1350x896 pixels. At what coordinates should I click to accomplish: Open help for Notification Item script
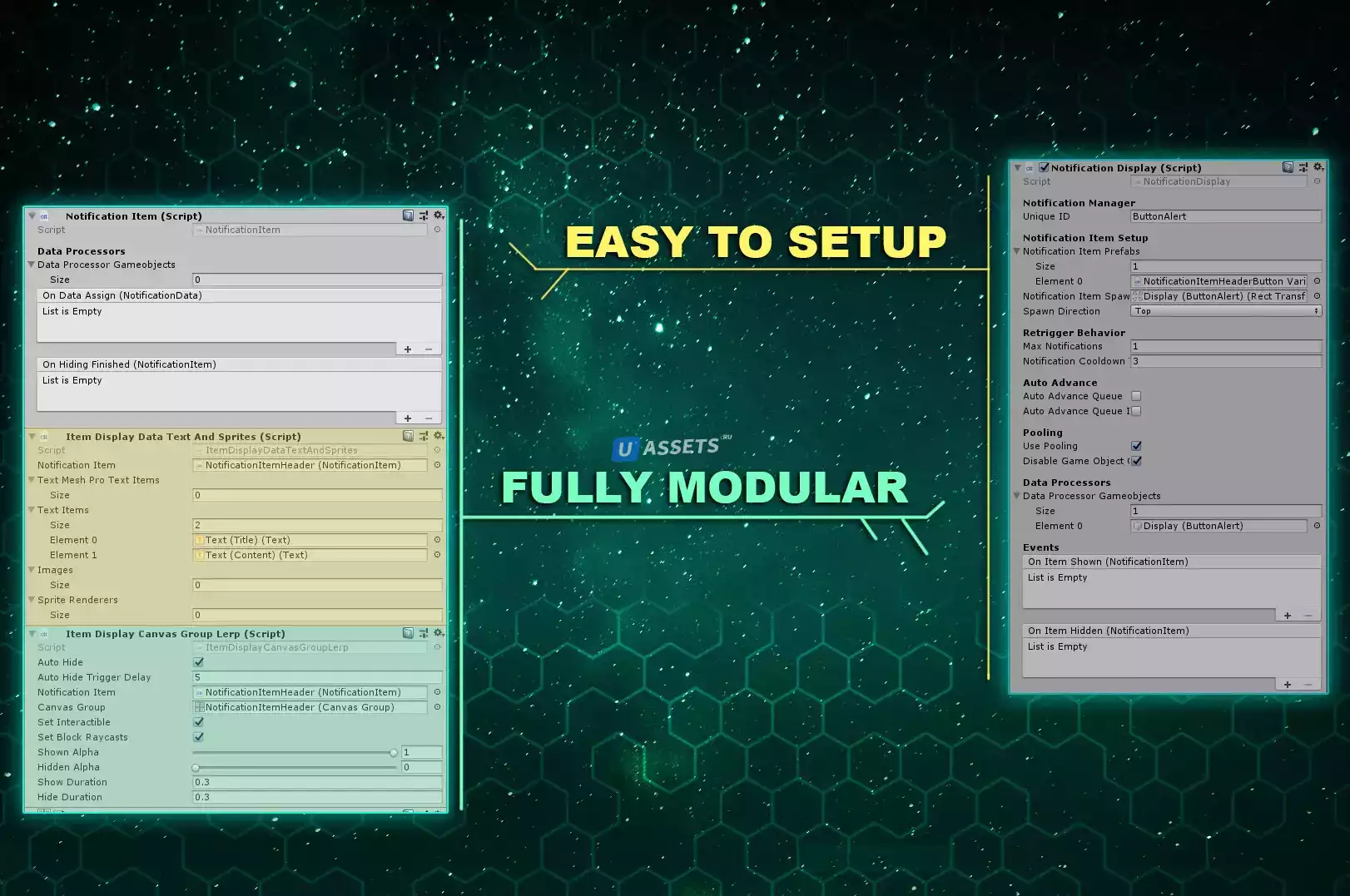pos(408,215)
